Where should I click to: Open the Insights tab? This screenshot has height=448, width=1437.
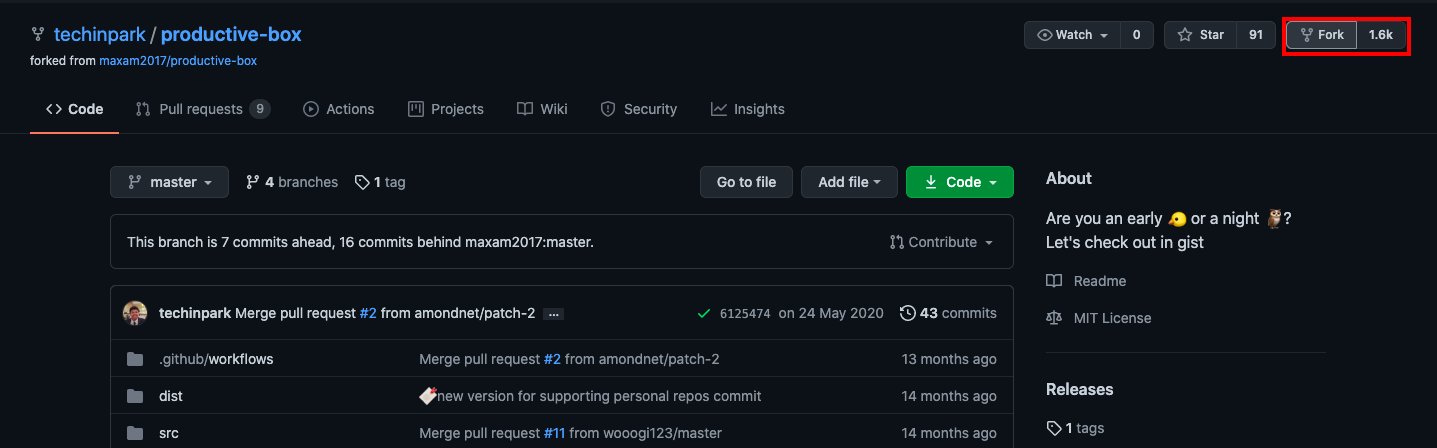(748, 109)
